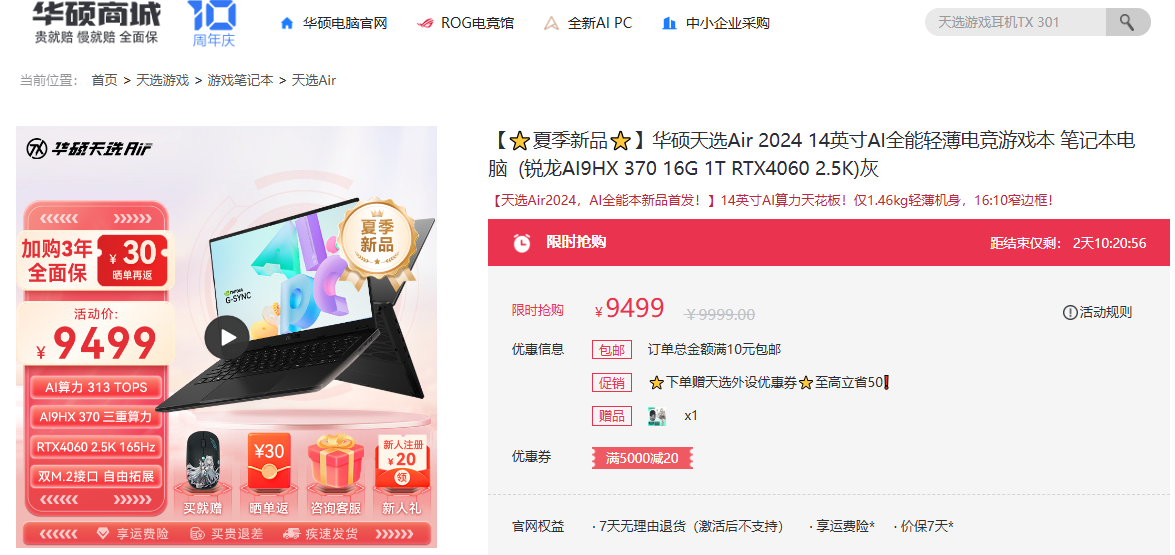Go to 首页 in breadcrumb
Screen dimensions: 1175x555
[x=104, y=80]
